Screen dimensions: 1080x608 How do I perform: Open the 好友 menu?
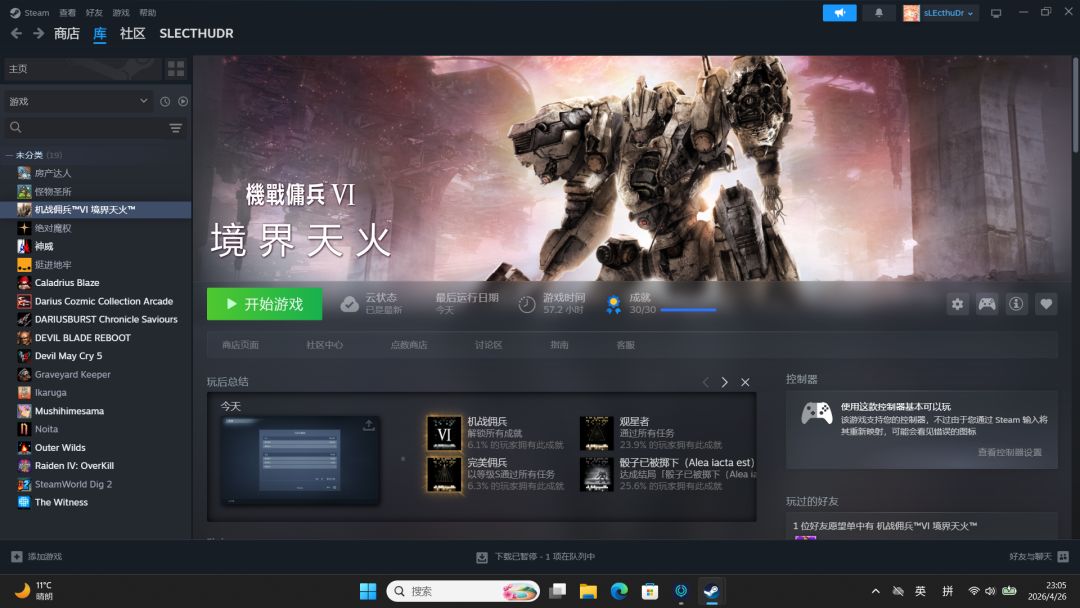[94, 12]
